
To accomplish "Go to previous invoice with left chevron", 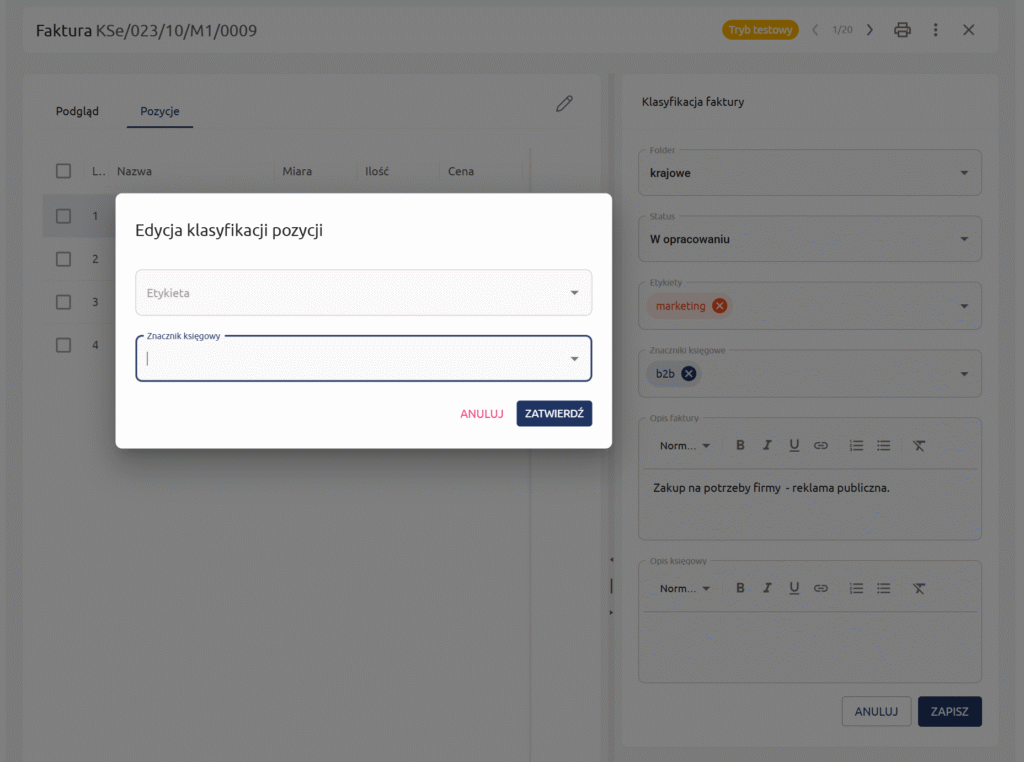I will pyautogui.click(x=815, y=30).
